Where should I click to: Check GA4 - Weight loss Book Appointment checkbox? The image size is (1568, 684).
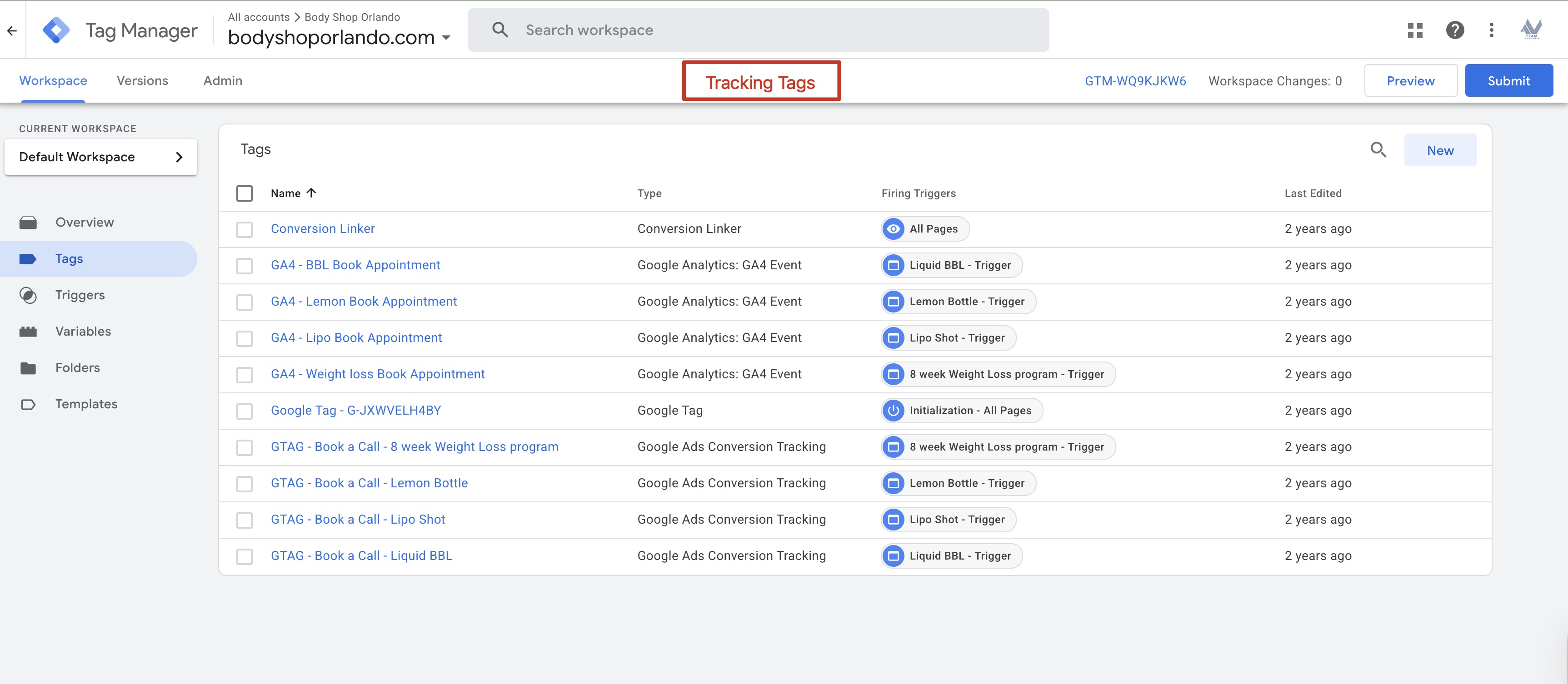point(245,375)
